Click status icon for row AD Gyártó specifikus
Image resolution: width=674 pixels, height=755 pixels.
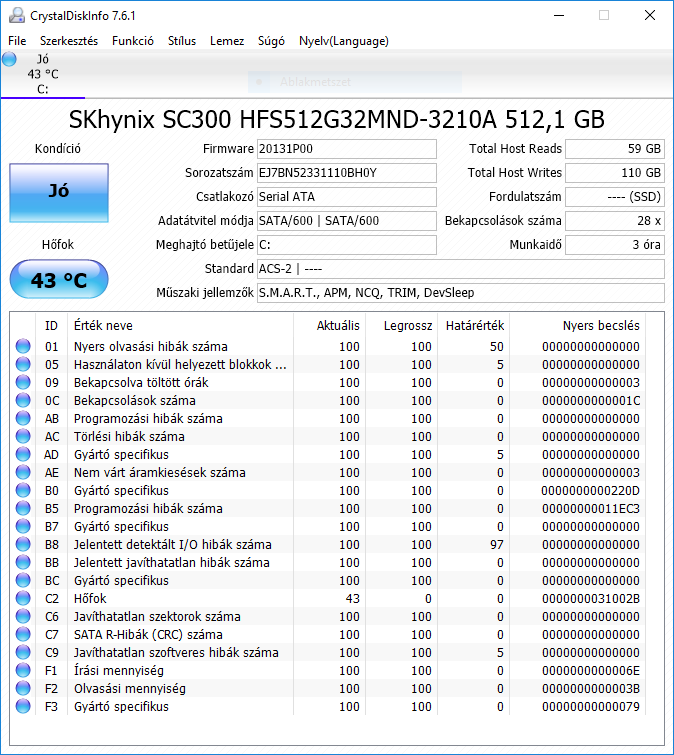tap(23, 455)
